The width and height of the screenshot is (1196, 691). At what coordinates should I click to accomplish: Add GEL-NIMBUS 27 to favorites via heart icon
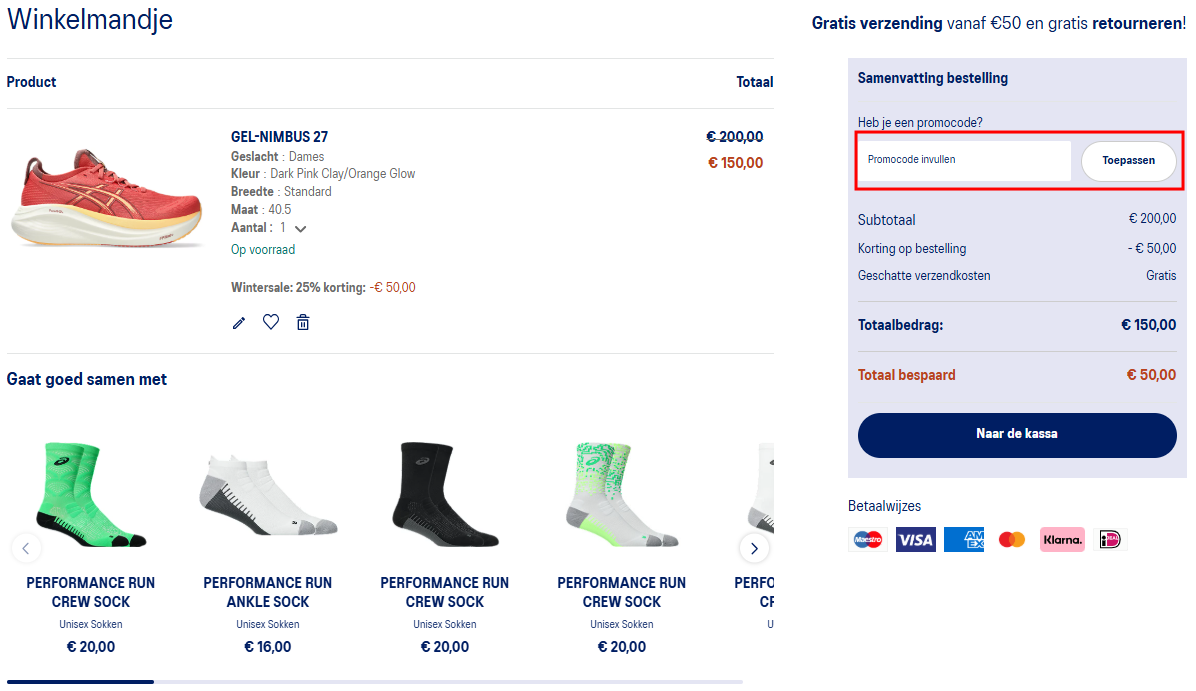coord(270,321)
